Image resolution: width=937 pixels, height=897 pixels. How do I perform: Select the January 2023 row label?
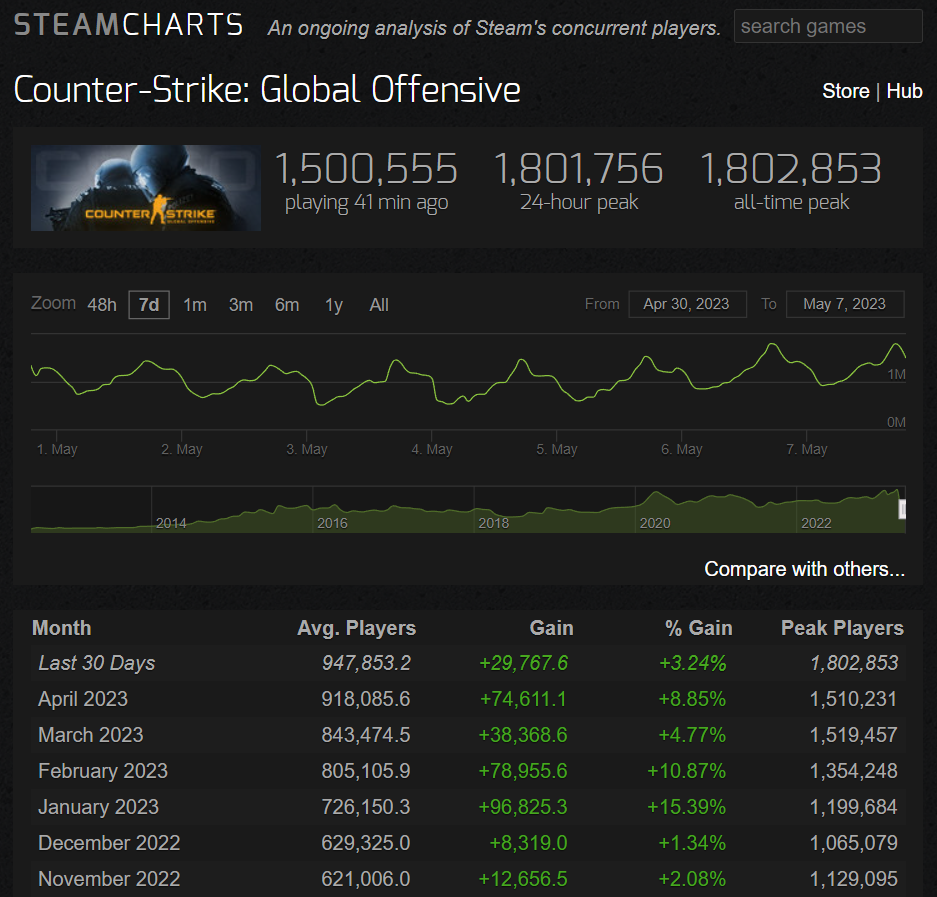(98, 807)
